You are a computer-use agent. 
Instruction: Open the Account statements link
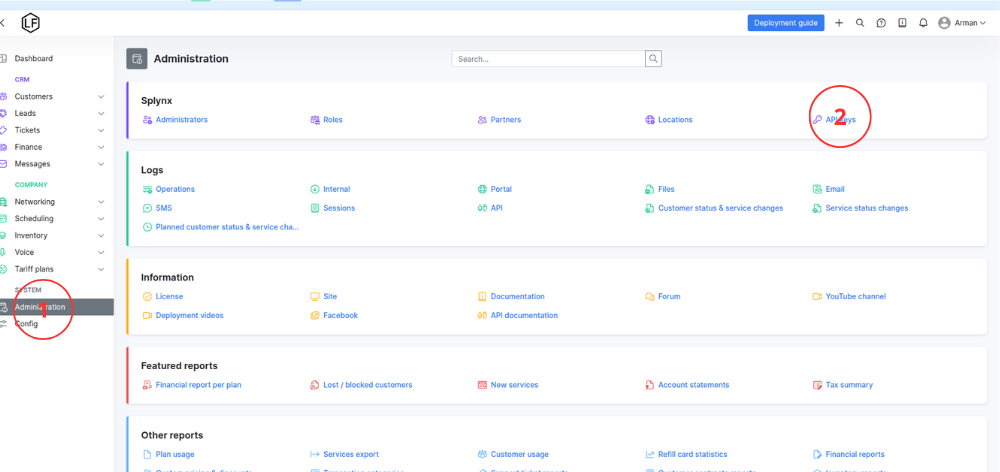(694, 385)
